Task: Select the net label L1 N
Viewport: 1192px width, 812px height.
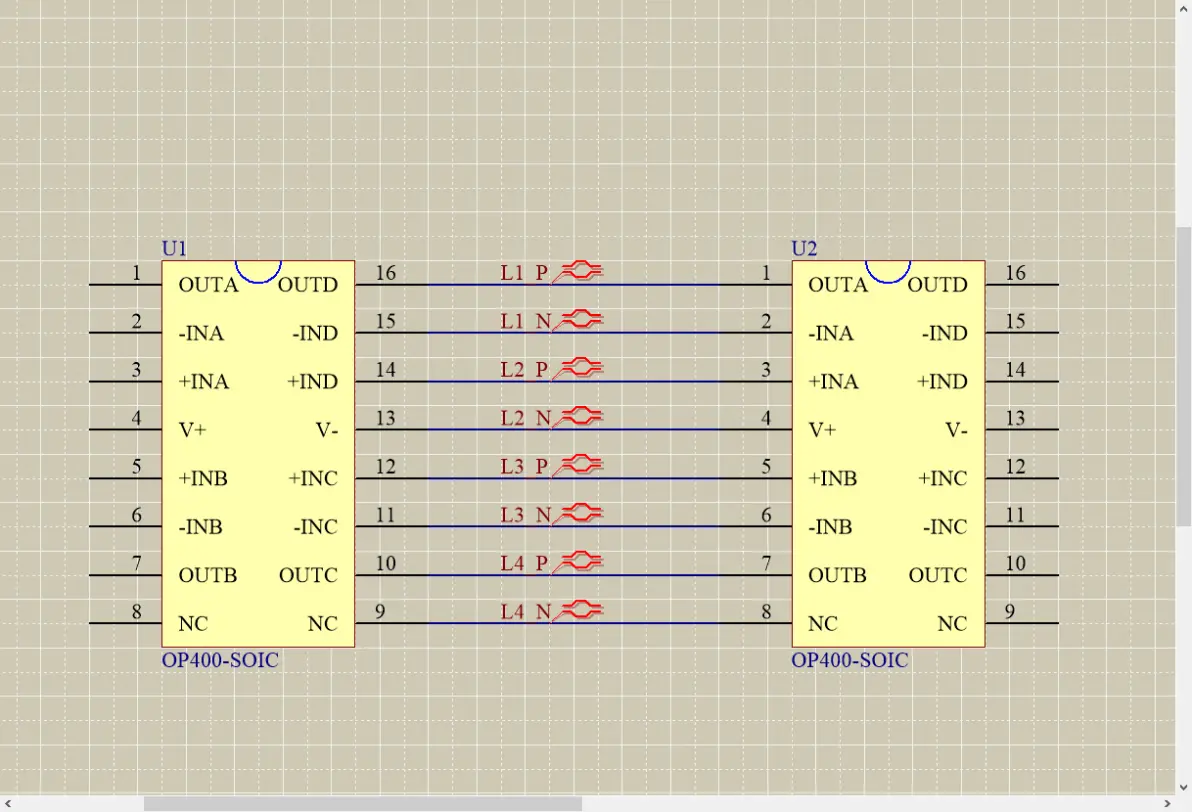Action: 525,322
